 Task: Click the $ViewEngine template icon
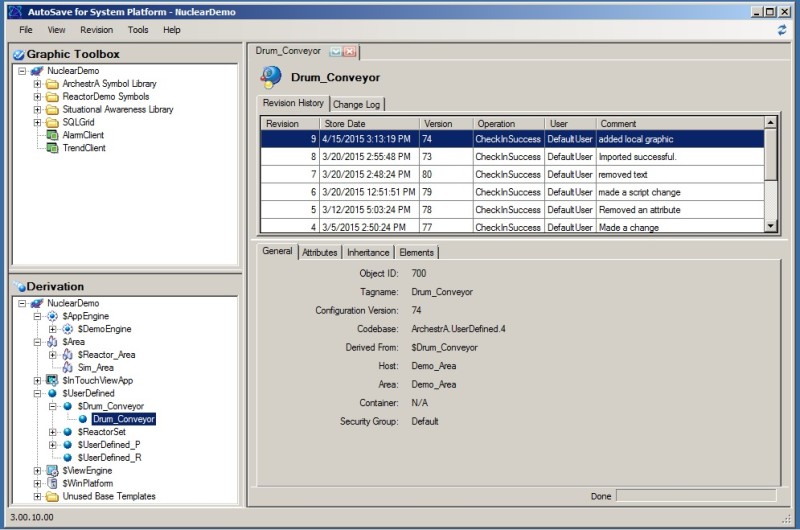pyautogui.click(x=52, y=470)
